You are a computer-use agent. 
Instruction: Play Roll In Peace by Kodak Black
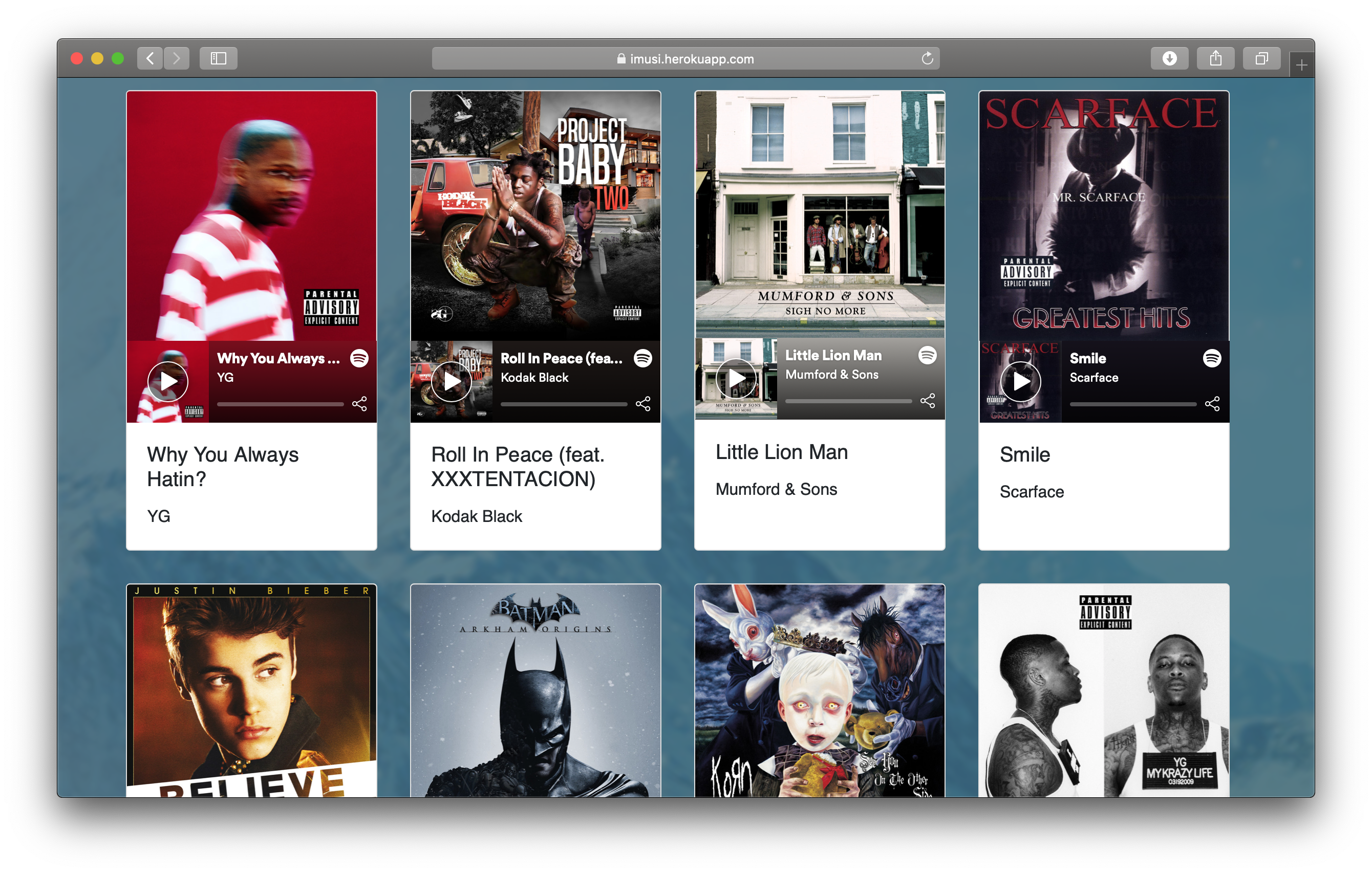pos(451,382)
